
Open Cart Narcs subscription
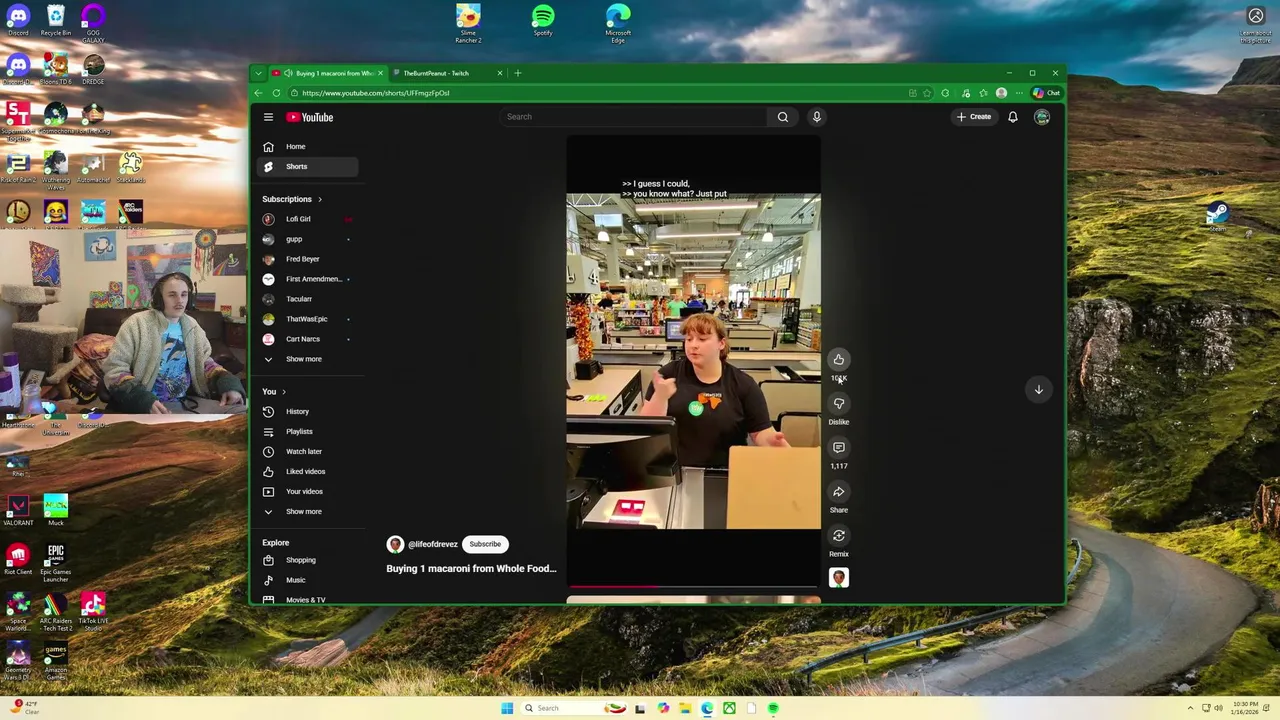click(307, 339)
